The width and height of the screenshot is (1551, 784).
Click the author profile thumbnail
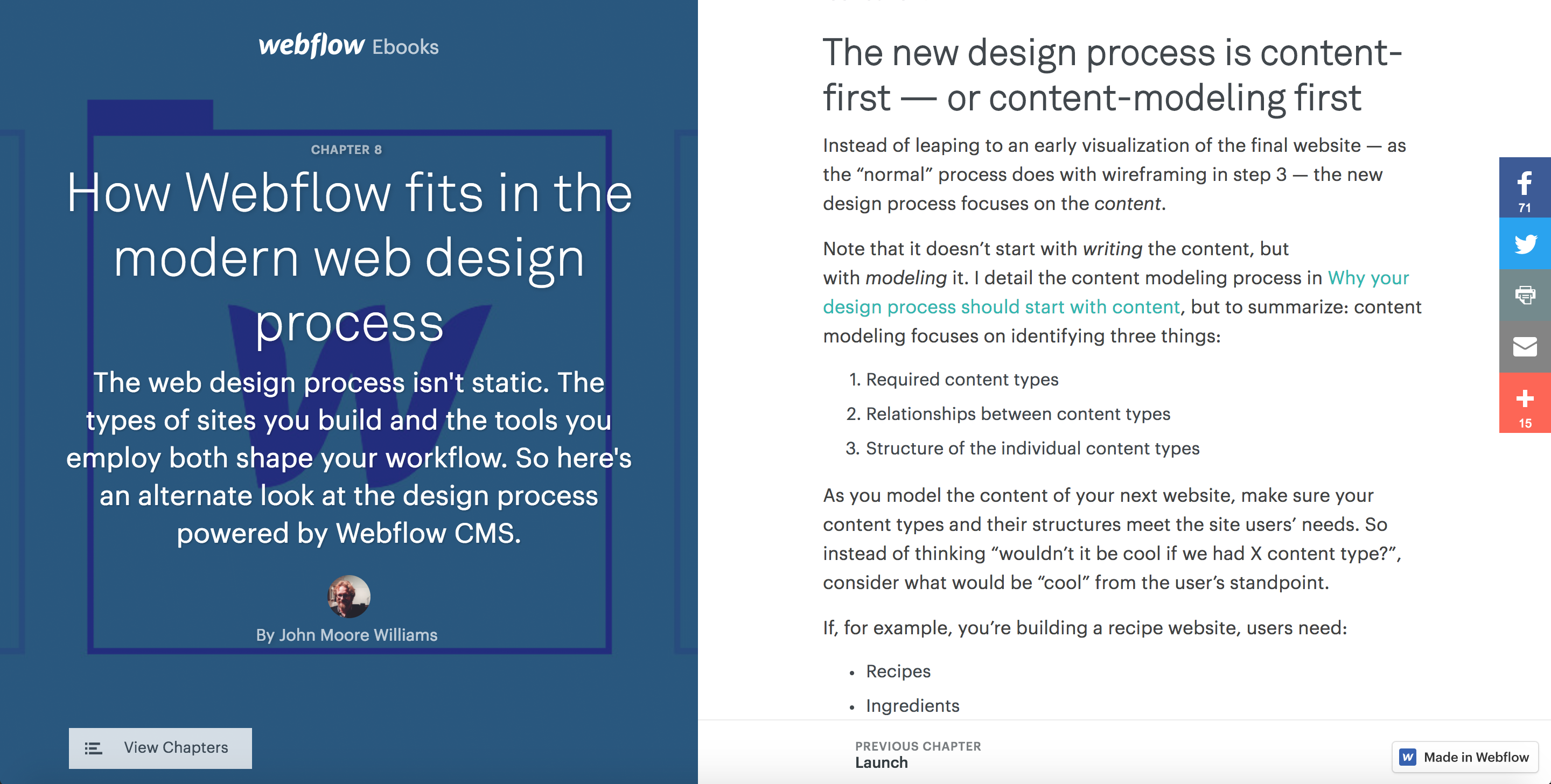[347, 596]
